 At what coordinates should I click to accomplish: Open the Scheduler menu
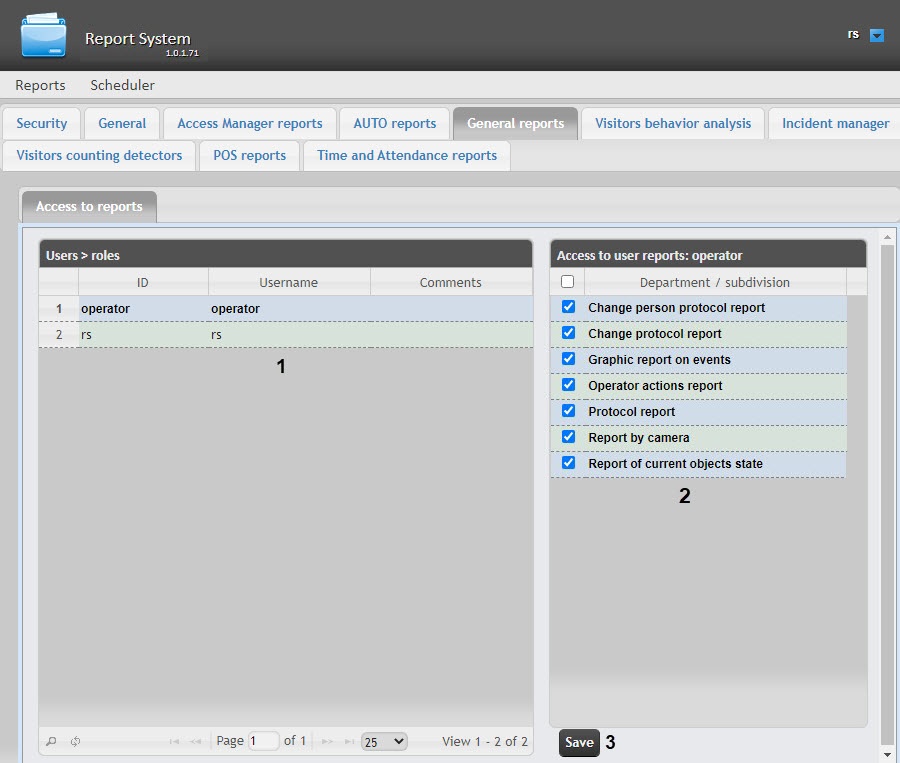click(122, 85)
